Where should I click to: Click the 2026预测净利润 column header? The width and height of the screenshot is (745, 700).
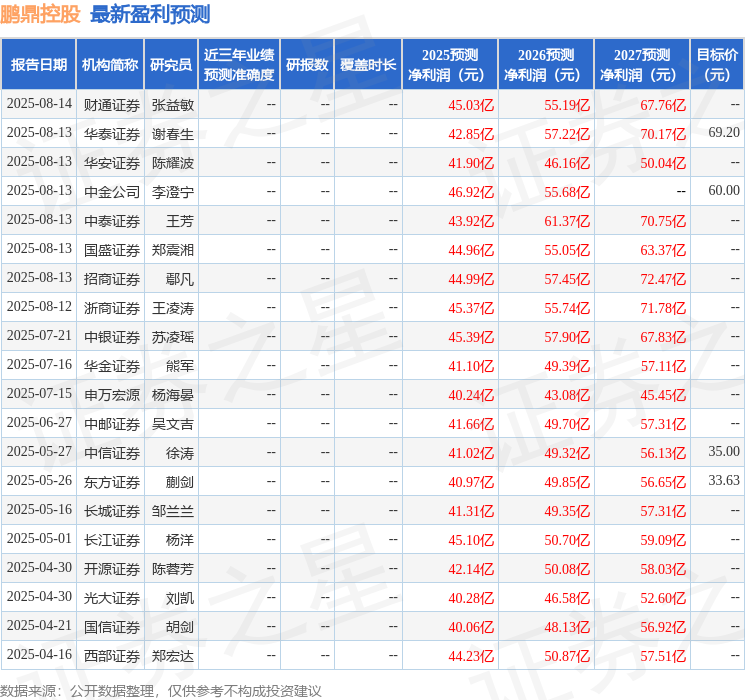click(x=546, y=65)
